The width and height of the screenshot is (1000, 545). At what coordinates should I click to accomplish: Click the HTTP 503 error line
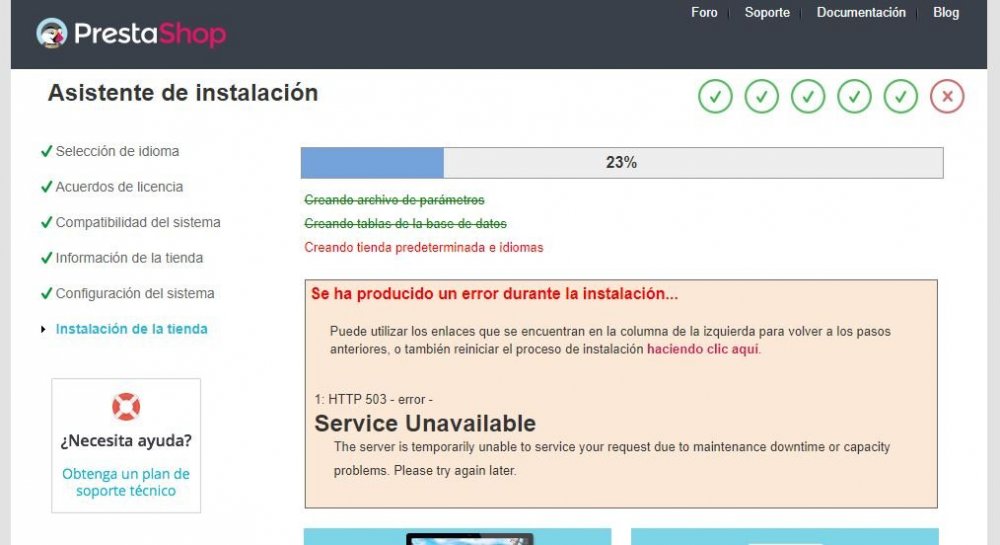pyautogui.click(x=374, y=400)
